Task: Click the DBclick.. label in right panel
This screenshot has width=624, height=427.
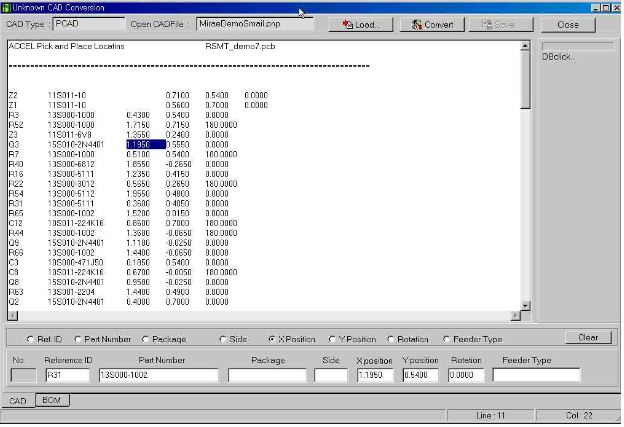Action: point(558,57)
